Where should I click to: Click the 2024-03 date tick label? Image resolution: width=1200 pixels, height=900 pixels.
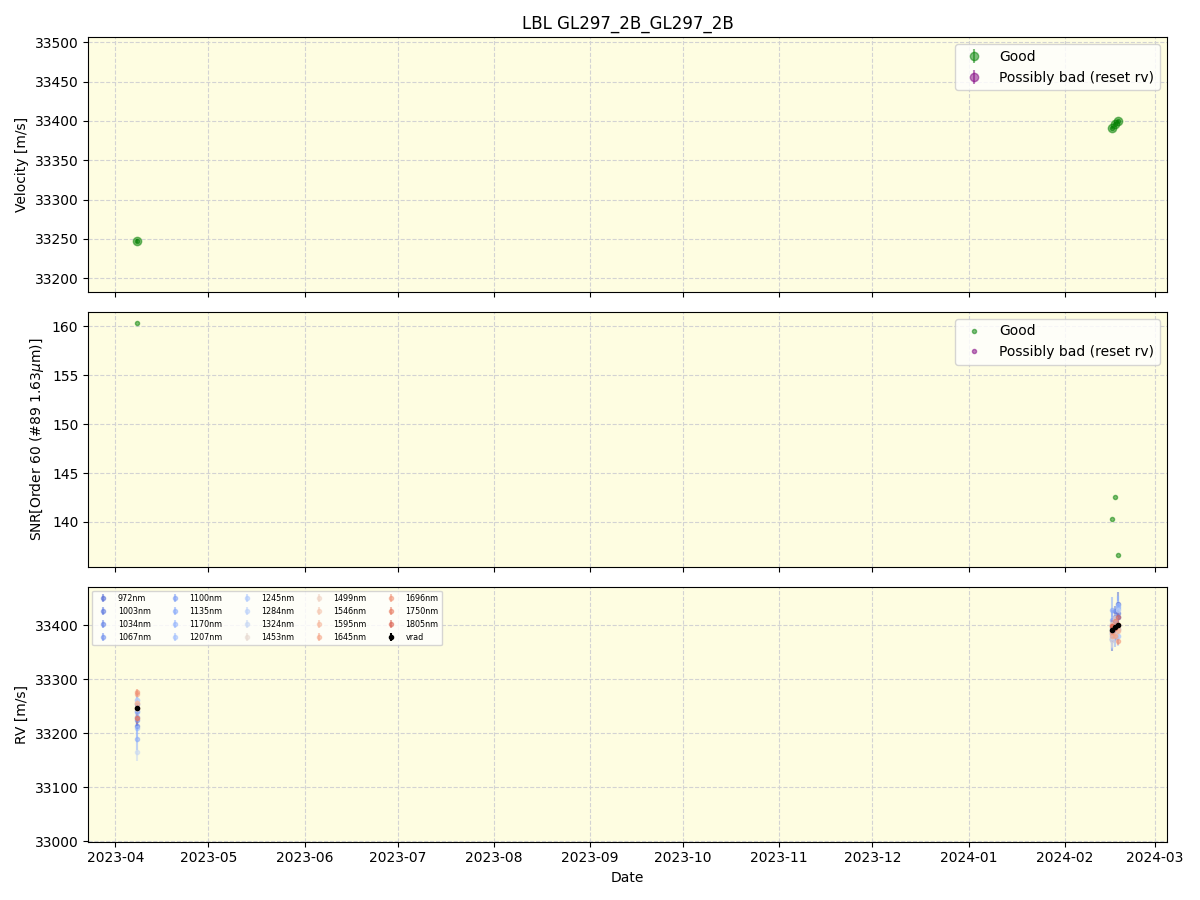[1155, 857]
